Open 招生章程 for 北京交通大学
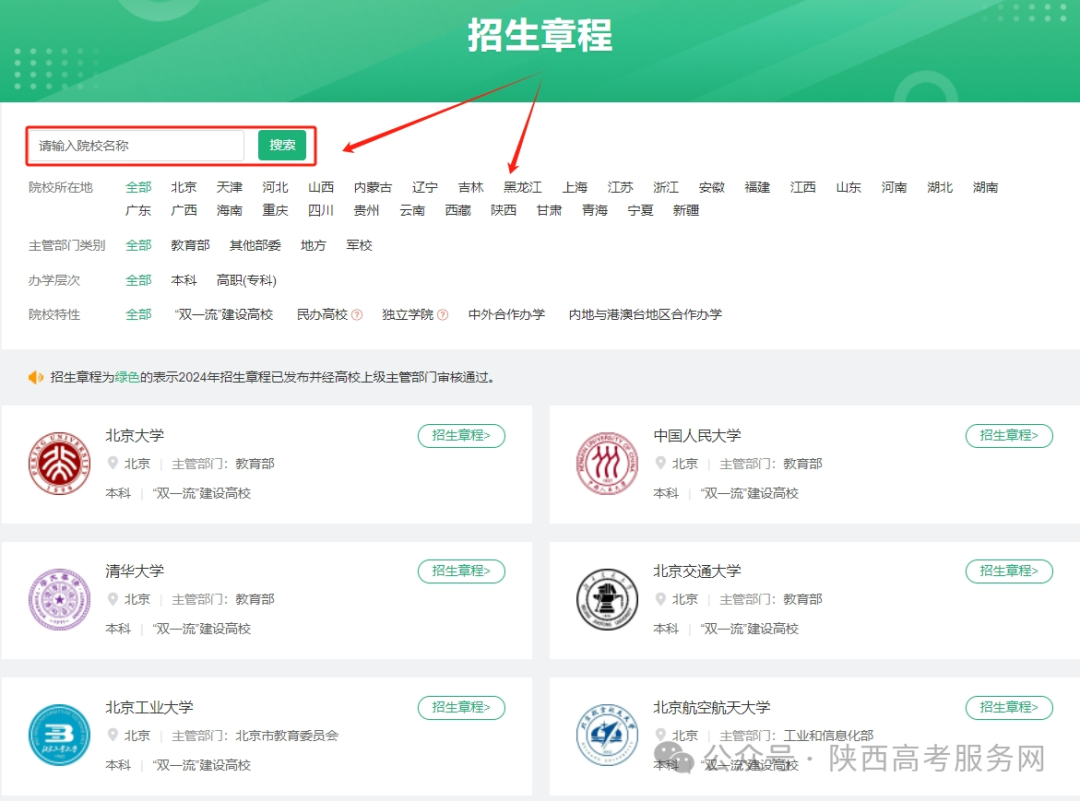The width and height of the screenshot is (1080, 801). pyautogui.click(x=1009, y=571)
